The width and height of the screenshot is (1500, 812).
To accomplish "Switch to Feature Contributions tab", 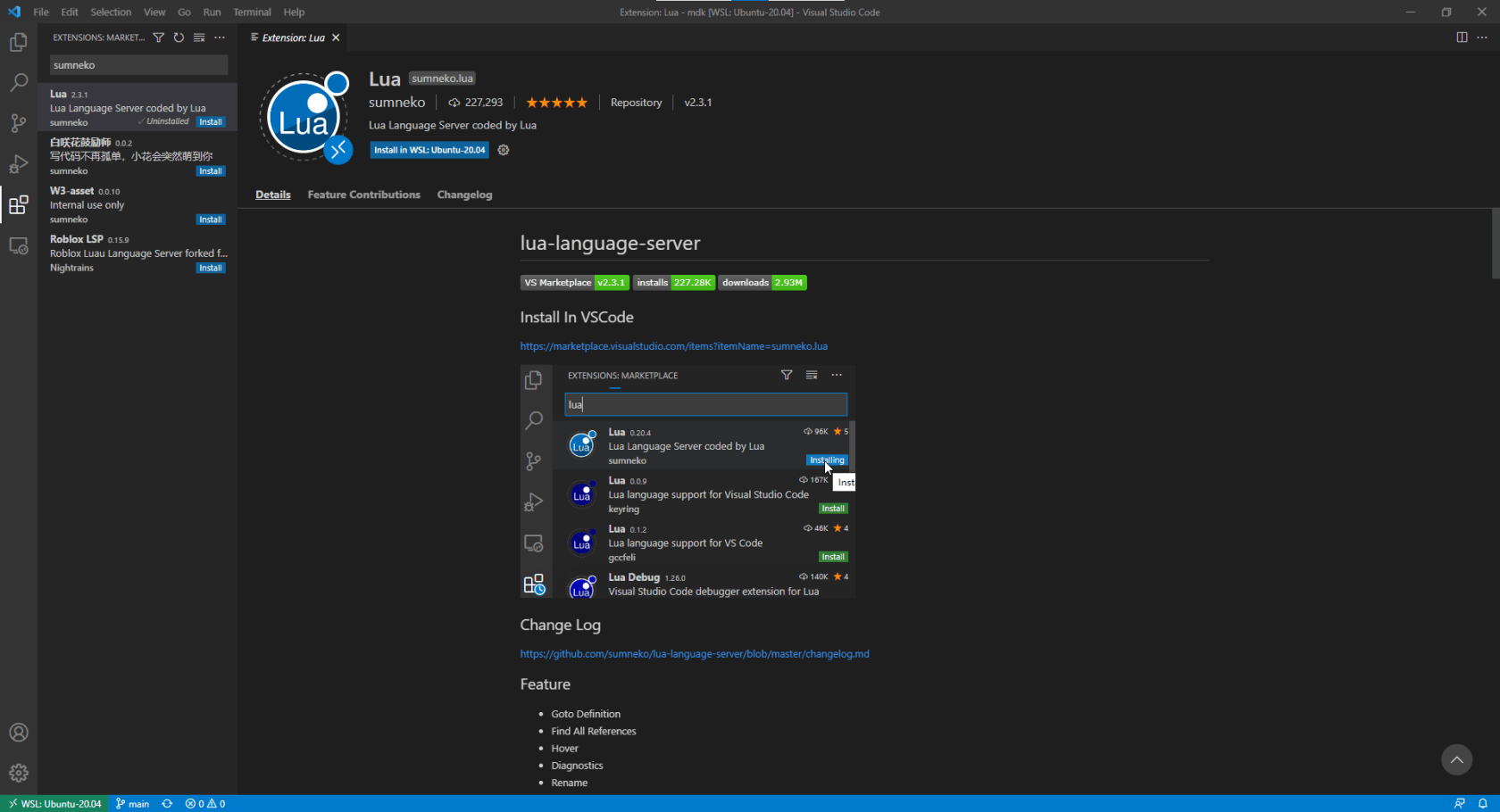I will coord(363,195).
